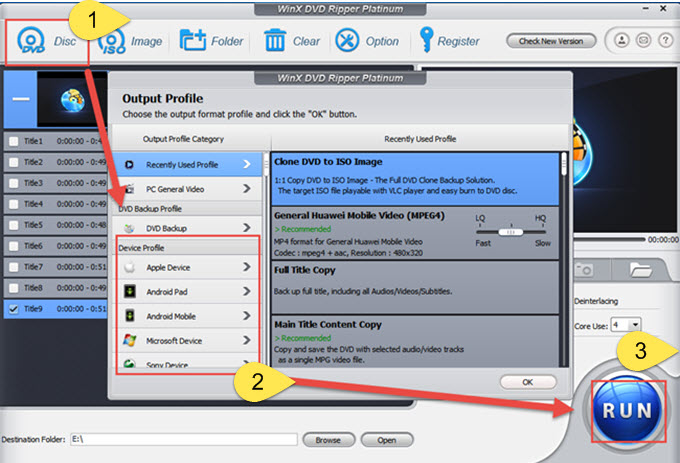Click the Check New Version button

[x=551, y=41]
